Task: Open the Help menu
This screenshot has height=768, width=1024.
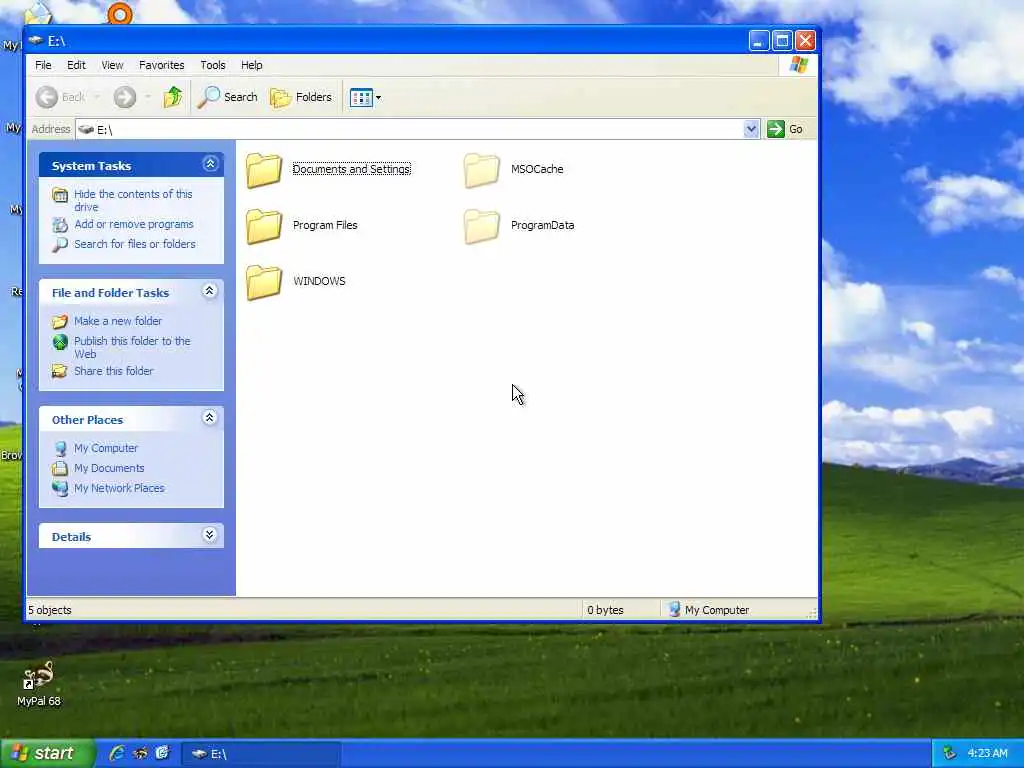Action: tap(251, 65)
